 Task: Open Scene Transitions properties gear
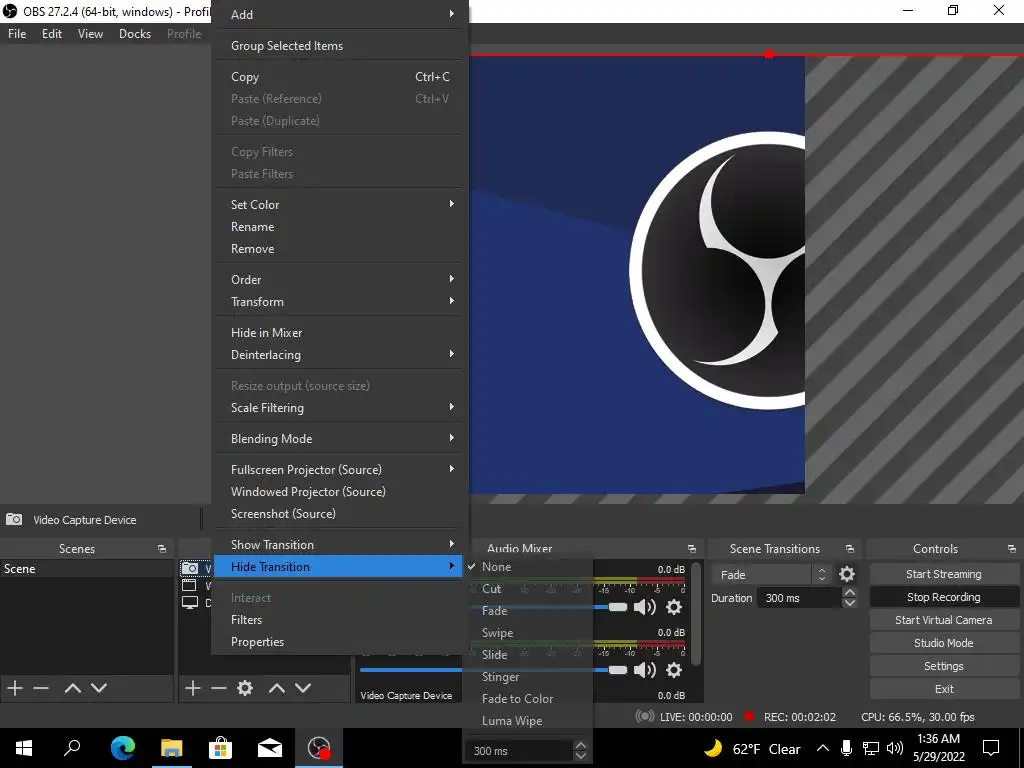point(847,574)
